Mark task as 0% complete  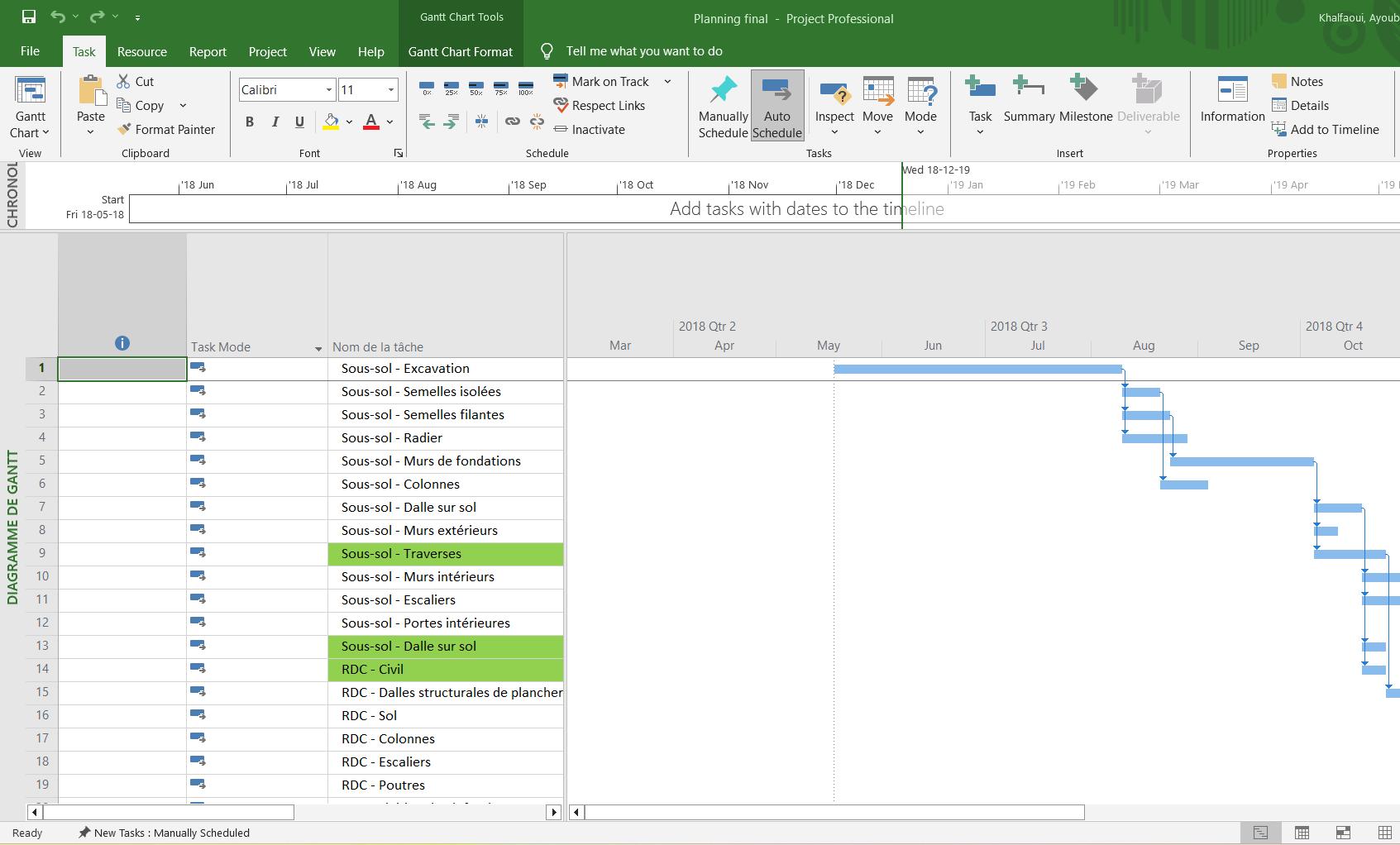click(427, 88)
